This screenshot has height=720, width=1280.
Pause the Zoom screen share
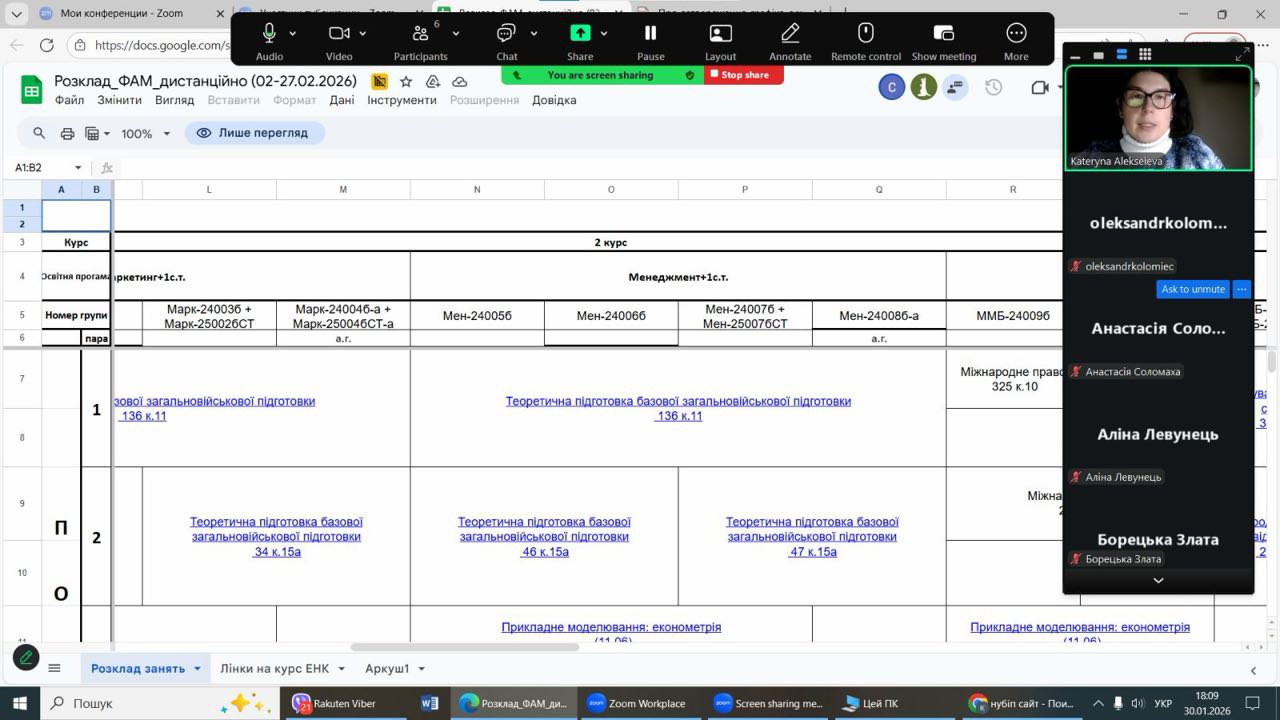coord(650,34)
